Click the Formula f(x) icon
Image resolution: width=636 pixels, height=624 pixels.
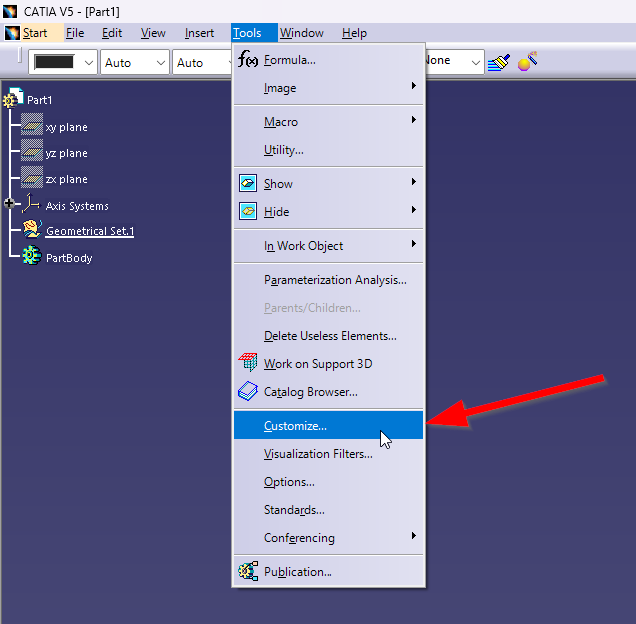(248, 60)
